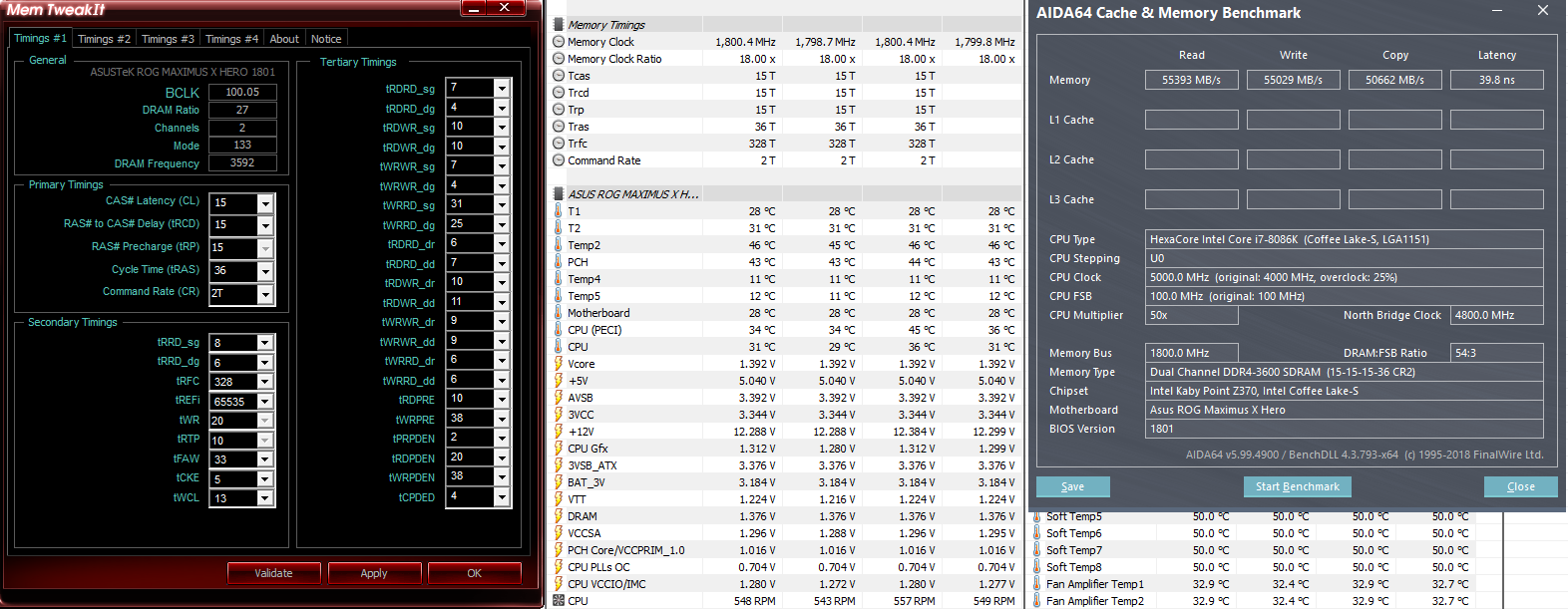This screenshot has width=1568, height=609.
Task: Click the +5V voltage lightning icon
Action: tap(559, 381)
